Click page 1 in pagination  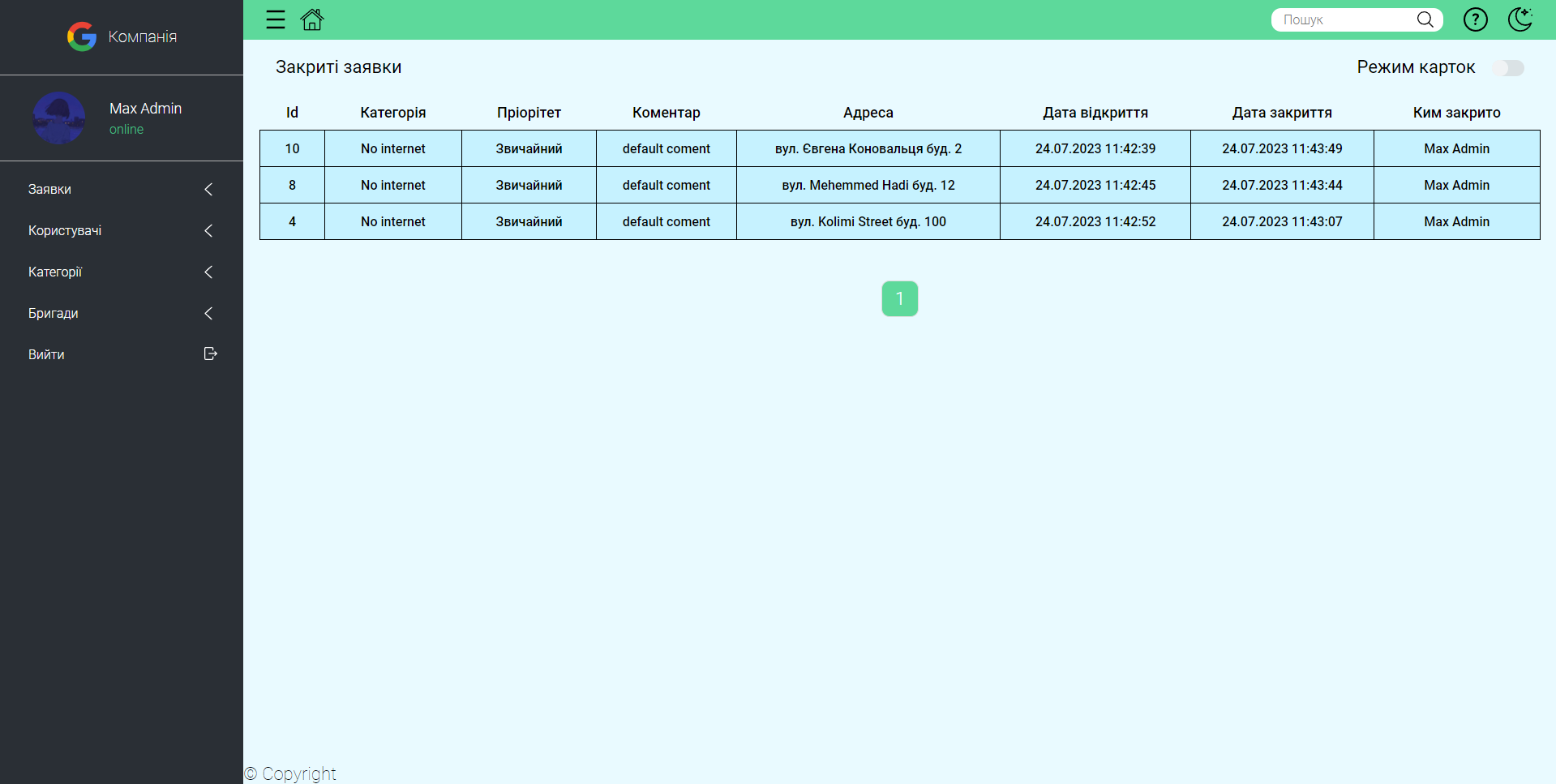(899, 298)
